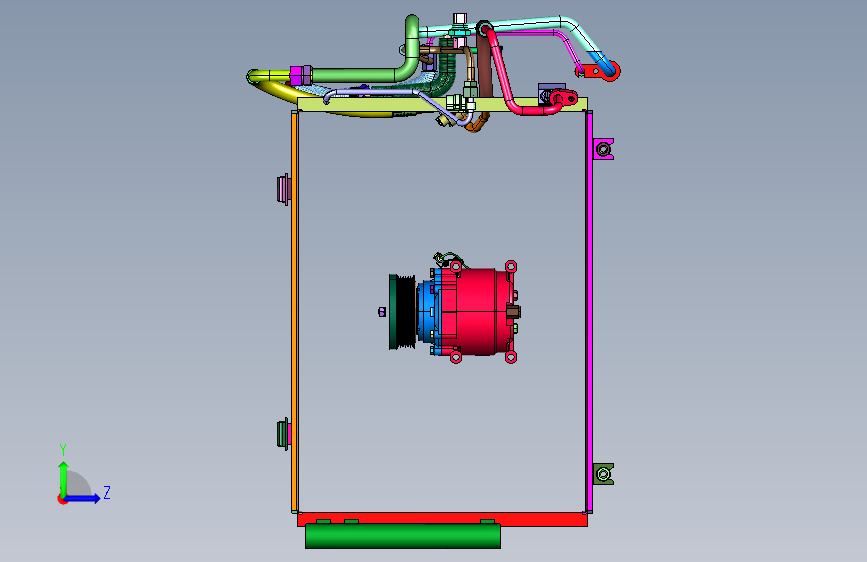This screenshot has width=867, height=562.
Task: Click the 'Z' axis label
Action: coord(107,492)
